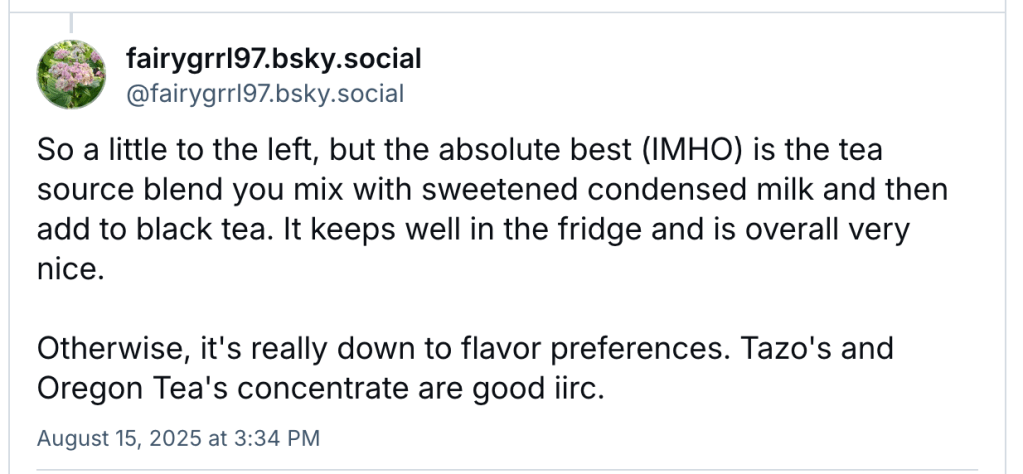Screen dimensions: 1023x474
Task: Click the gray @fairygrrl97.bsky.social handle
Action: (x=265, y=95)
